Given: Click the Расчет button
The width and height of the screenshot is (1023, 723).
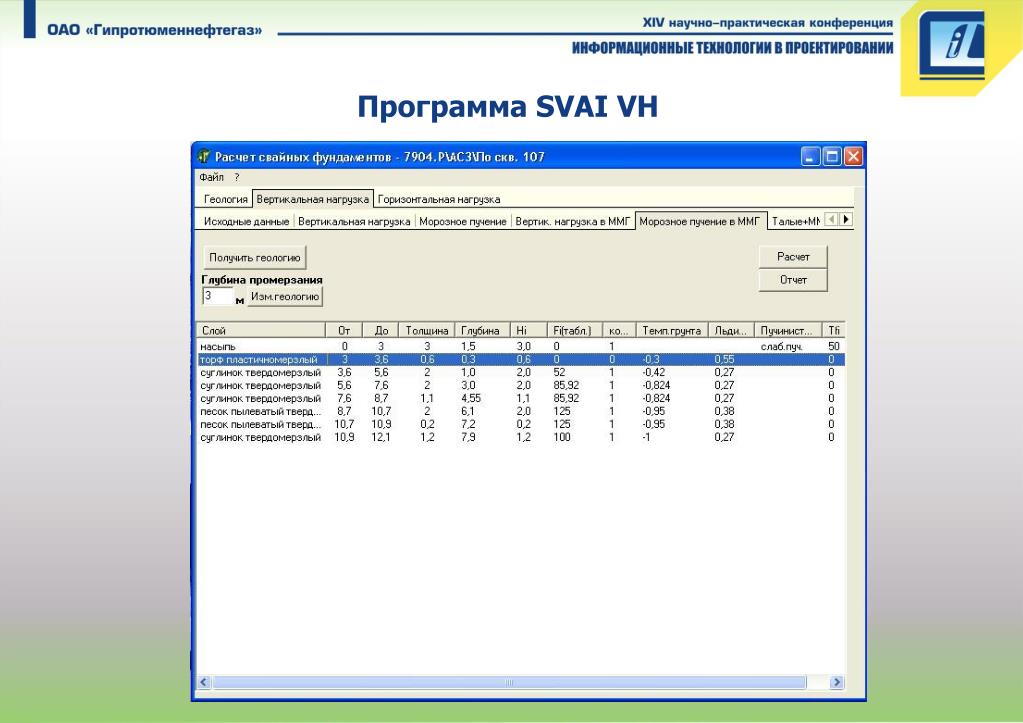Looking at the screenshot, I should click(x=793, y=257).
